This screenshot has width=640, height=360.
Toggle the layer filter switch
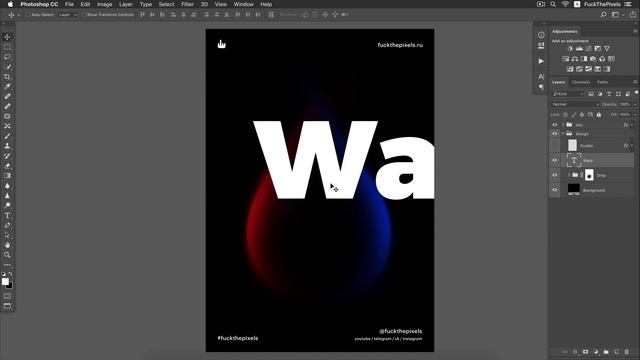coord(636,93)
